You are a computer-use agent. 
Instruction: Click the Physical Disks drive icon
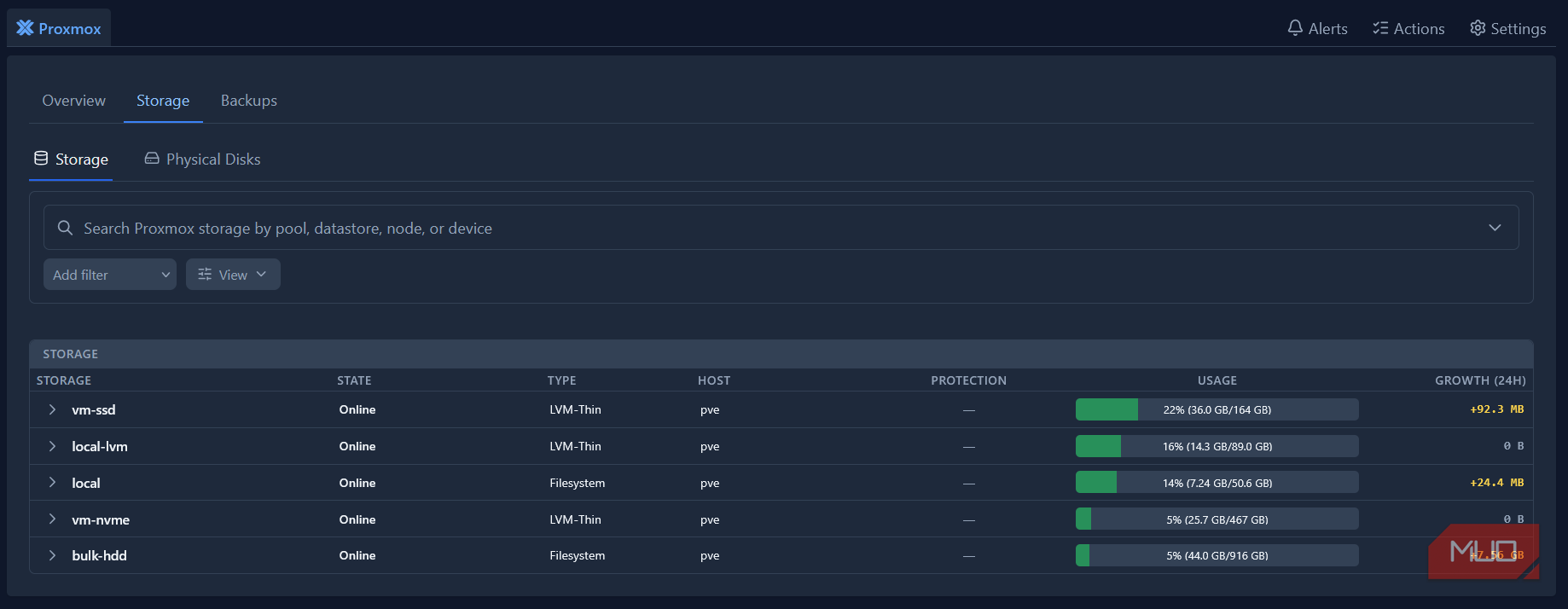(152, 158)
